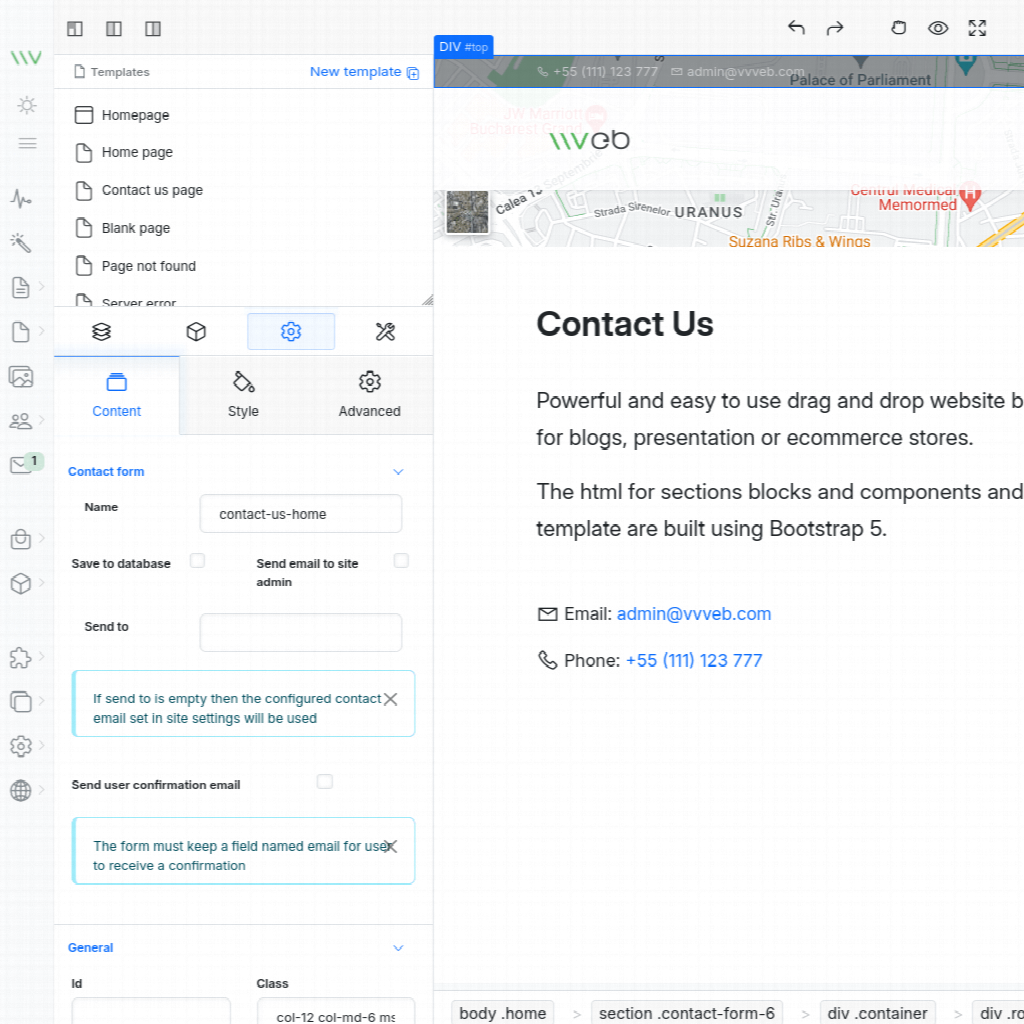Click New template button
This screenshot has width=1024, height=1024.
point(364,72)
